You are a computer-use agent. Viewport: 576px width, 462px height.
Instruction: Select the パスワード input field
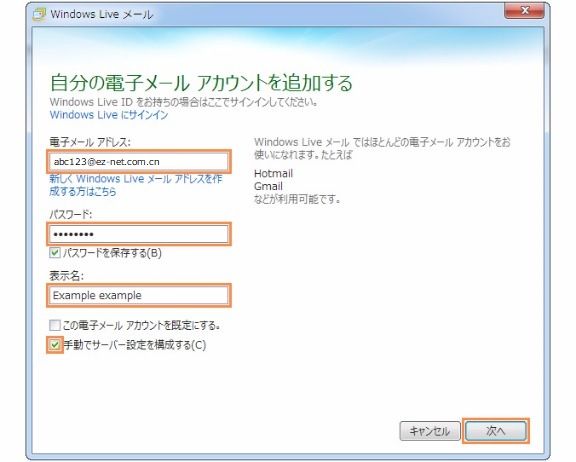tap(139, 234)
